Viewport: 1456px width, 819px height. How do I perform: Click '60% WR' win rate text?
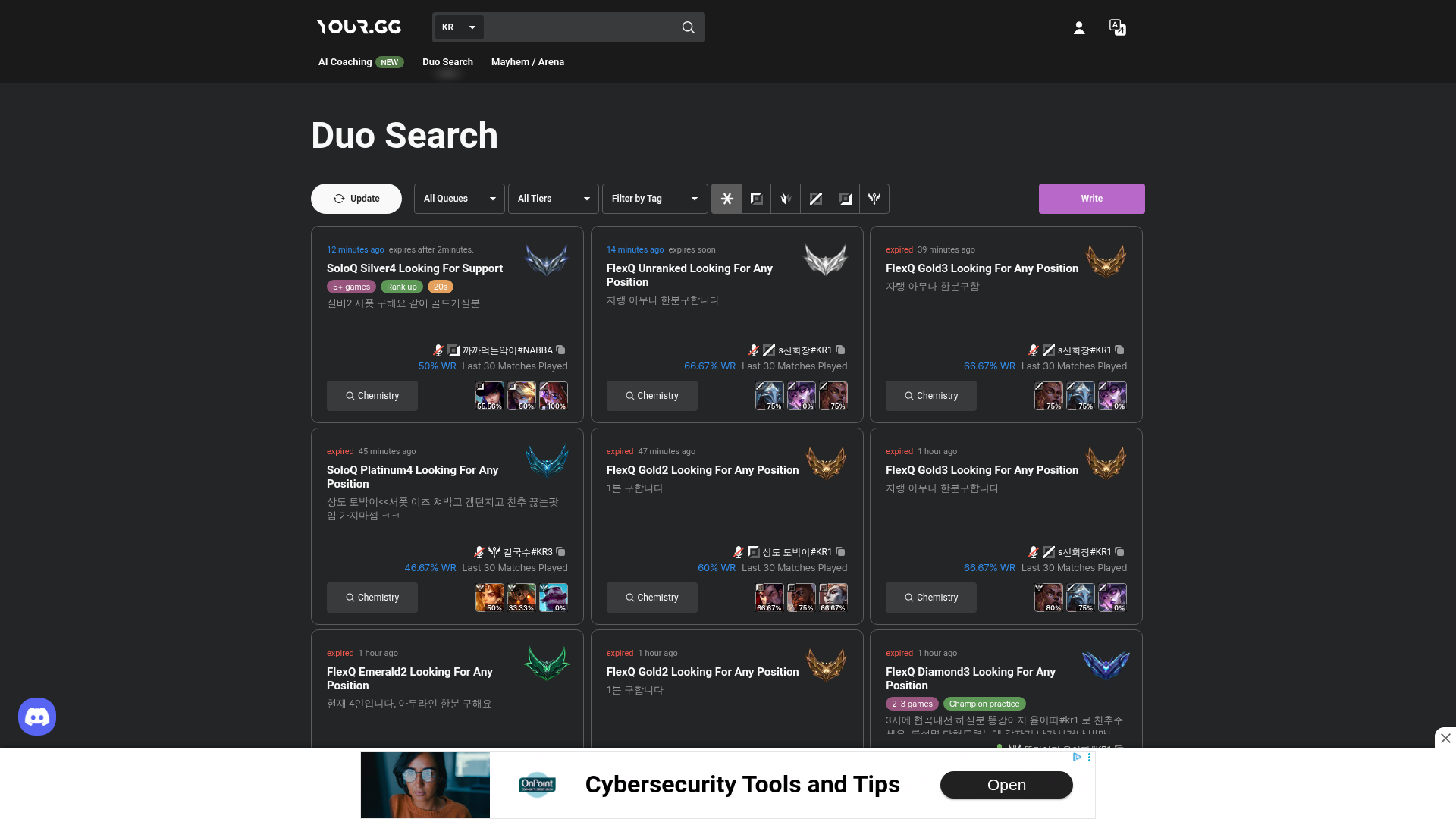[717, 568]
